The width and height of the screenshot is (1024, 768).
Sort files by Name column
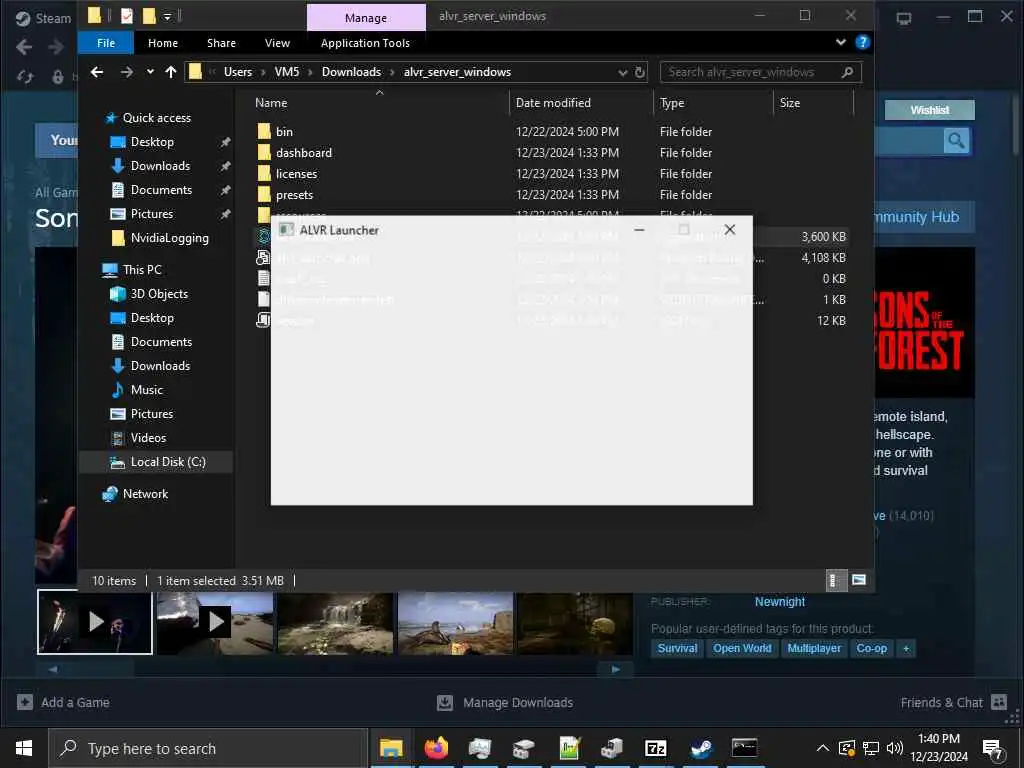coord(271,103)
